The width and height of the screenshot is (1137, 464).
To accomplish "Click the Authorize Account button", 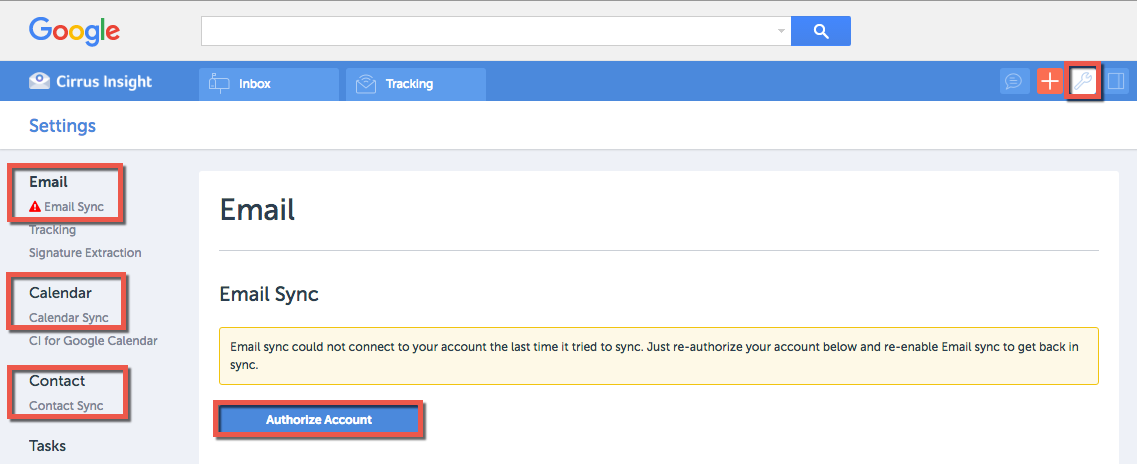I will 319,420.
